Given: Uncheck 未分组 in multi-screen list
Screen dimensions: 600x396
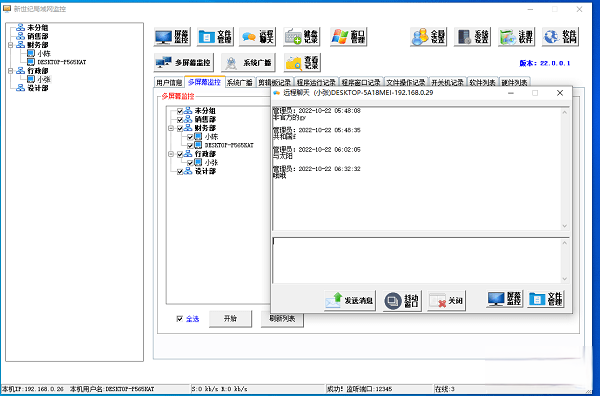Looking at the screenshot, I should [180, 111].
